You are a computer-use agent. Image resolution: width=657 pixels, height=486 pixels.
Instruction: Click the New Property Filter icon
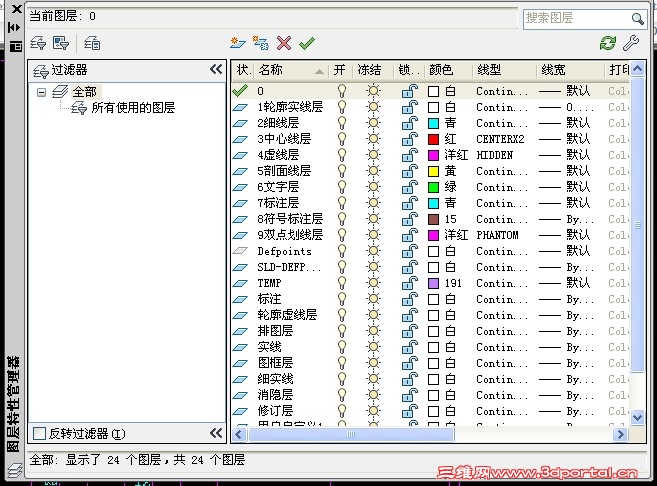click(x=38, y=43)
